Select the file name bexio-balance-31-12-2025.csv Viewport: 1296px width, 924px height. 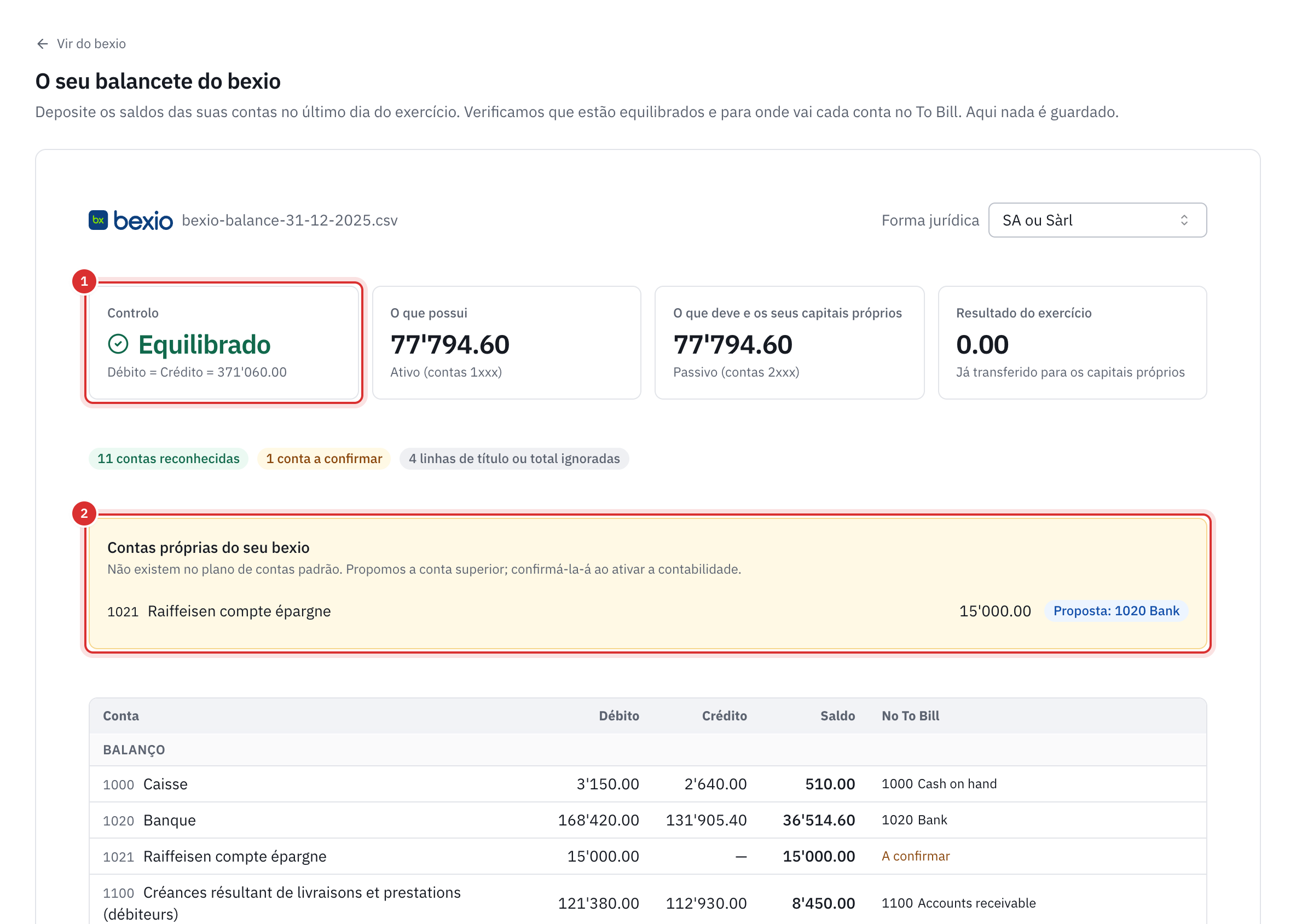click(x=290, y=220)
